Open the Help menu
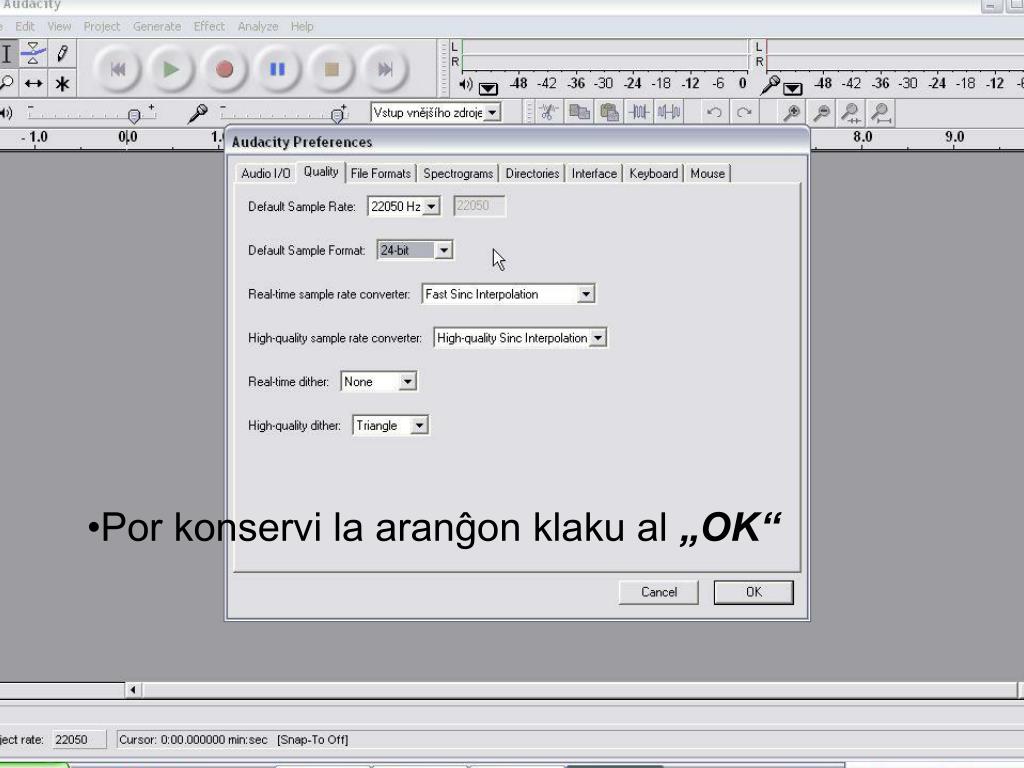The width and height of the screenshot is (1024, 768). point(302,26)
